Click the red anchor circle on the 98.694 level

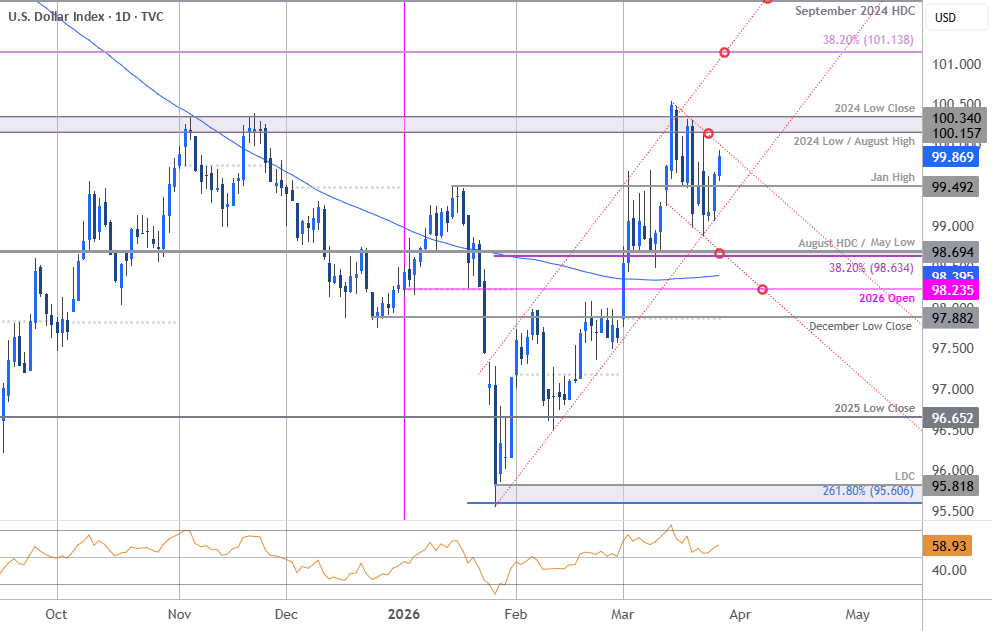tap(719, 253)
